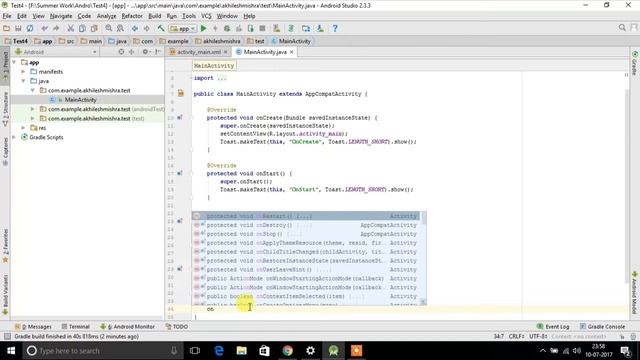The height and width of the screenshot is (360, 640).
Task: Toggle the Captures side panel
Action: click(5, 151)
